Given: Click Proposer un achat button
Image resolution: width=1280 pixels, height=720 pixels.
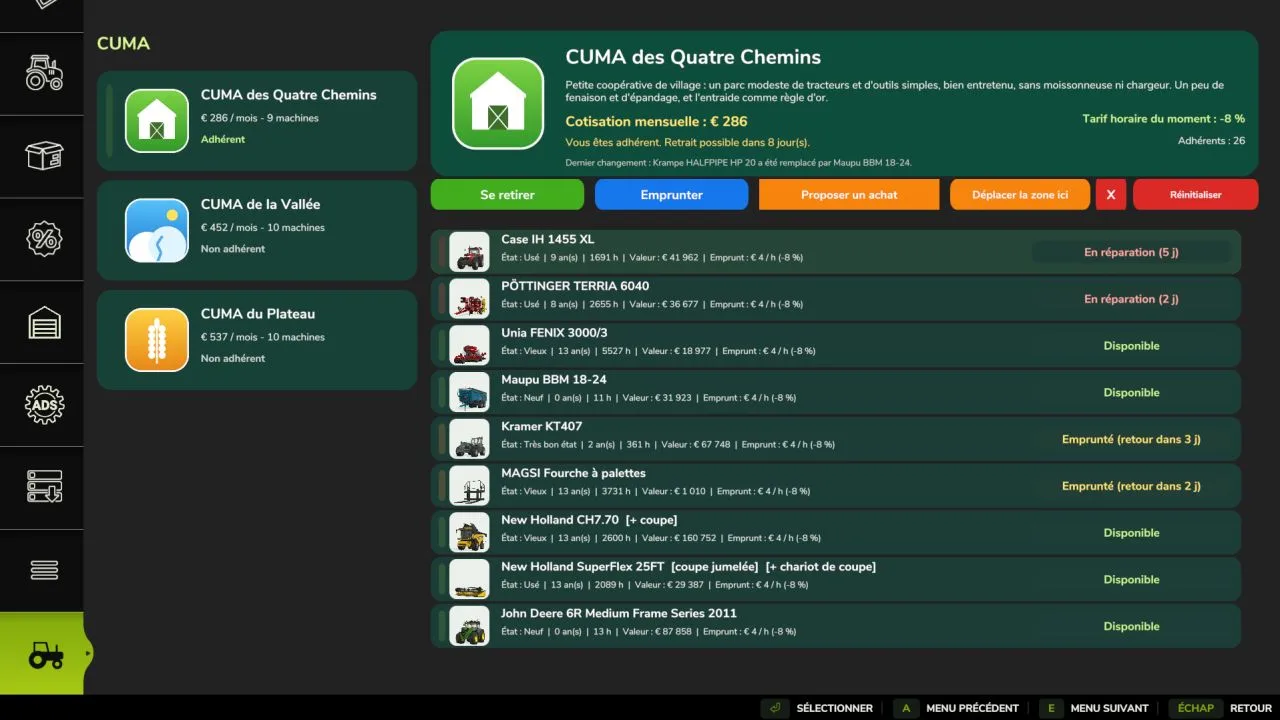Looking at the screenshot, I should (x=849, y=195).
